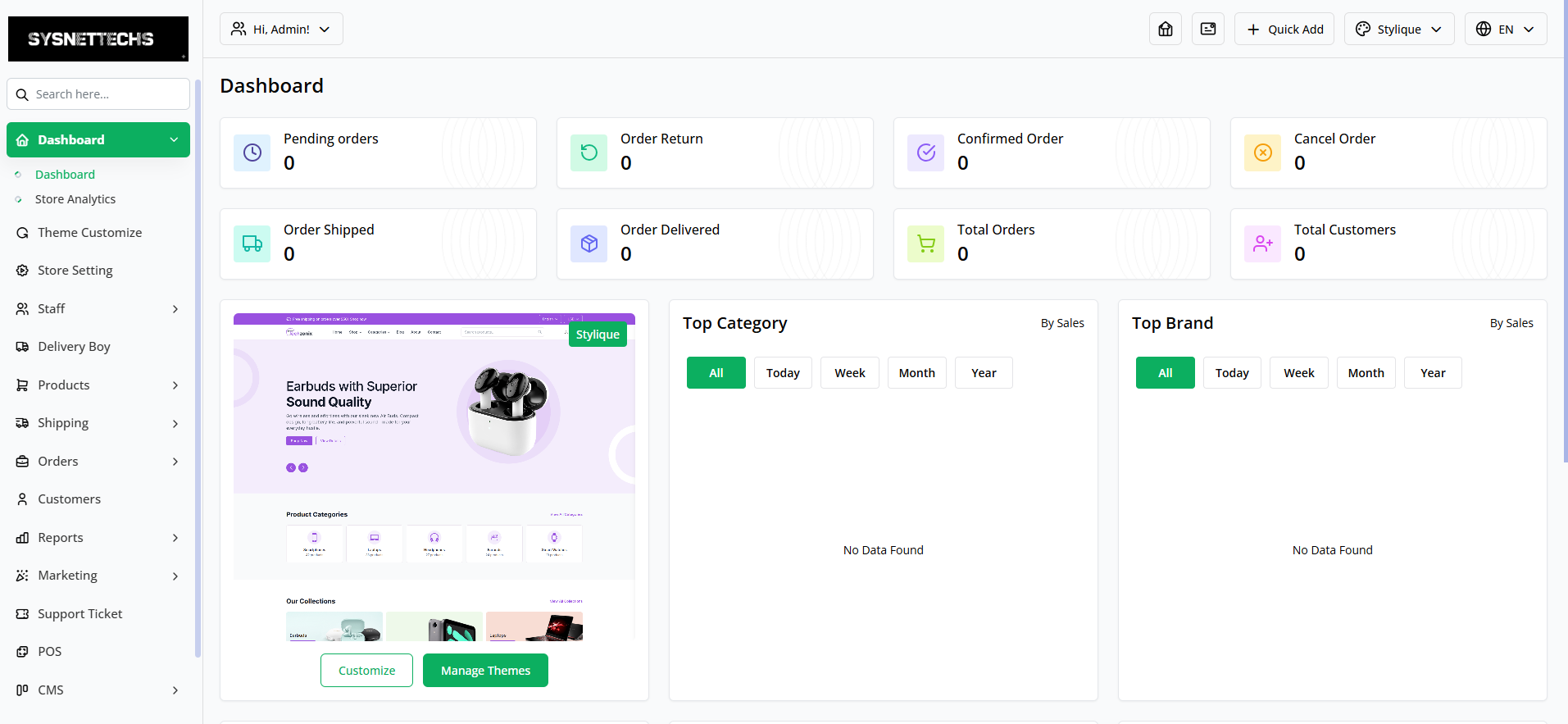Click the Cancel Order cross icon
1568x724 pixels.
[1262, 153]
